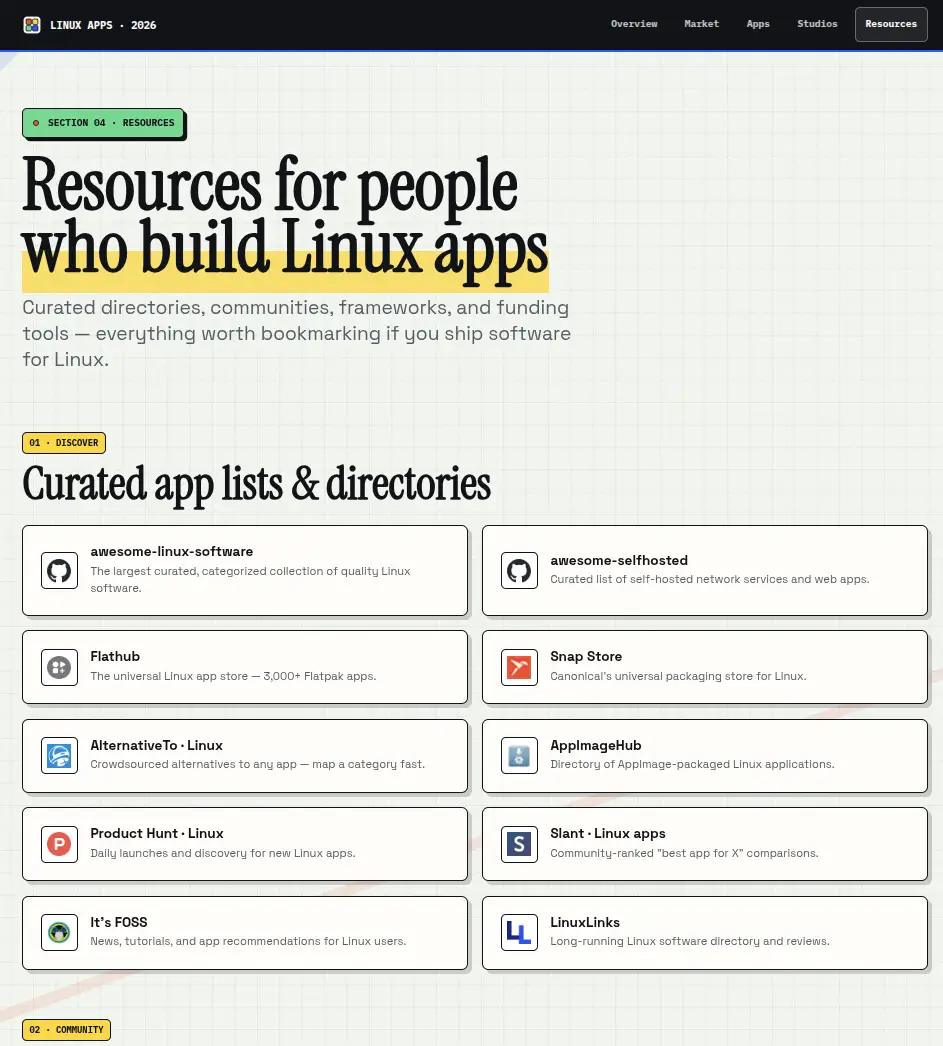Click 'Directory of AppImage-packaged Linux applications' text
The width and height of the screenshot is (943, 1046).
(x=692, y=764)
